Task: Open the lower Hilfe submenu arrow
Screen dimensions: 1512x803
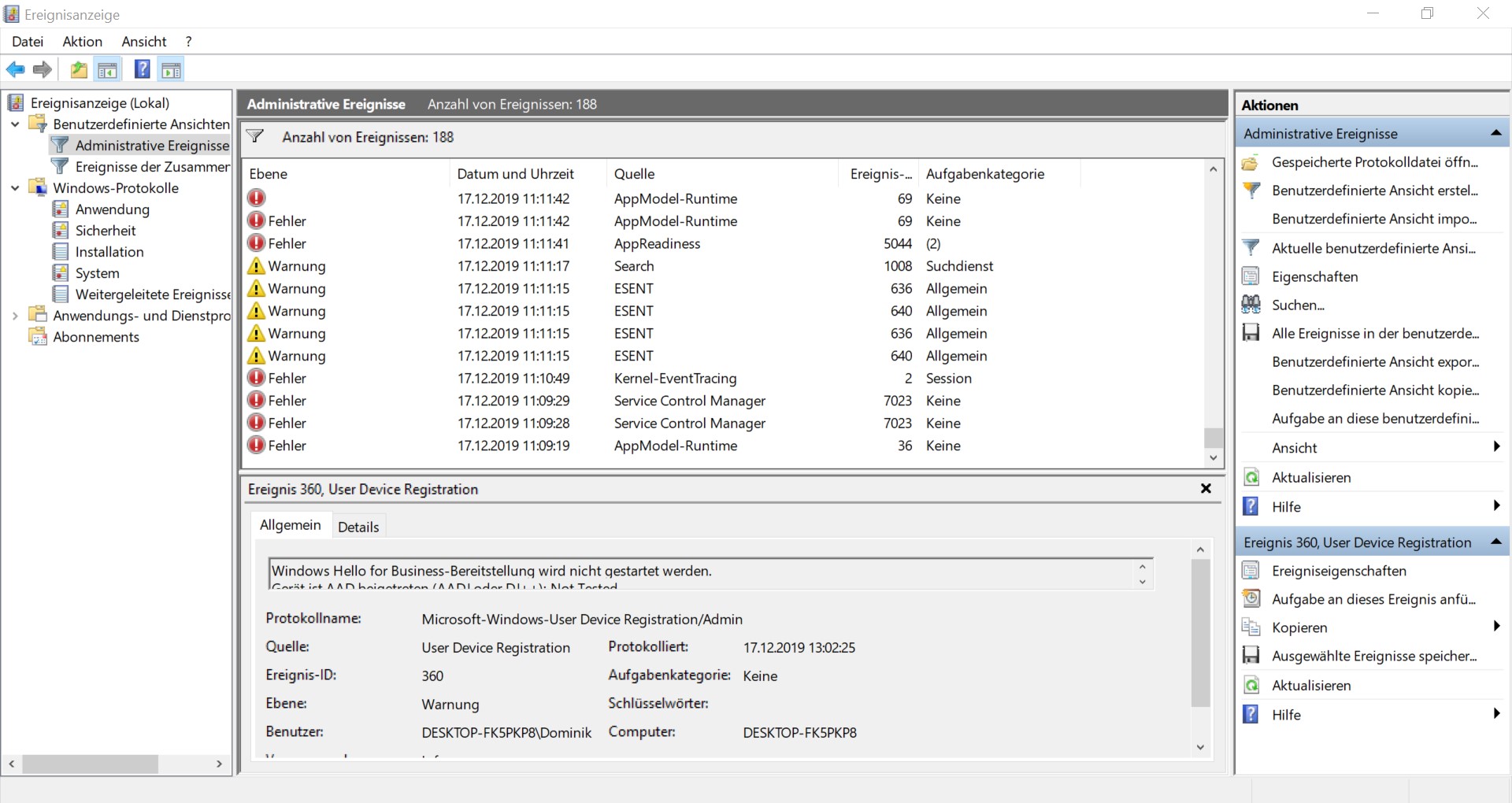Action: pyautogui.click(x=1496, y=714)
